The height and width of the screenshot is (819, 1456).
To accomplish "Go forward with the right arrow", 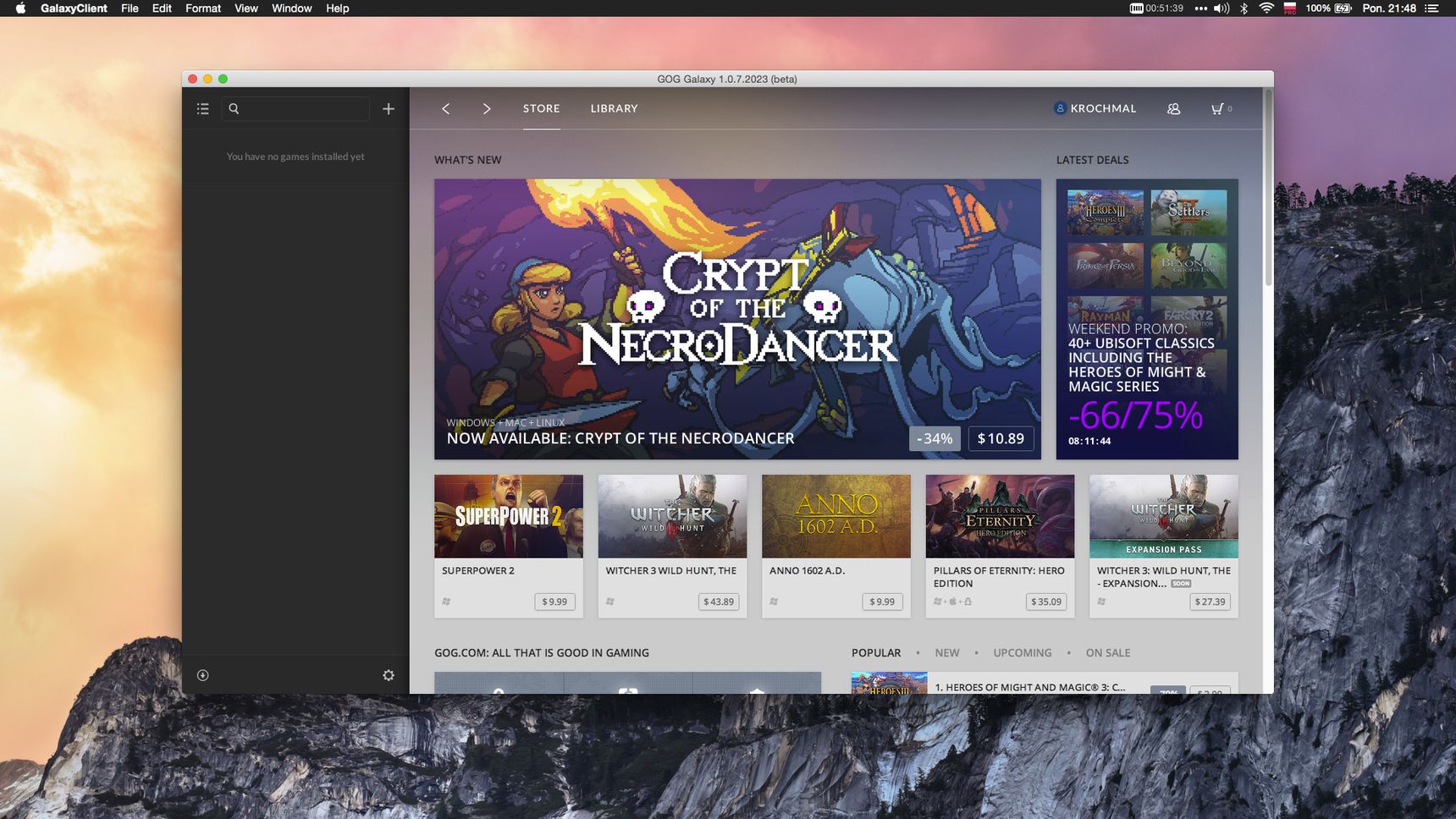I will [x=487, y=108].
